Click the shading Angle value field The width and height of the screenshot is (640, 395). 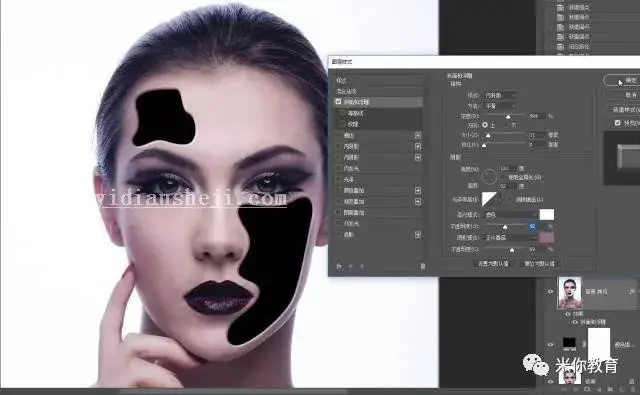point(508,168)
